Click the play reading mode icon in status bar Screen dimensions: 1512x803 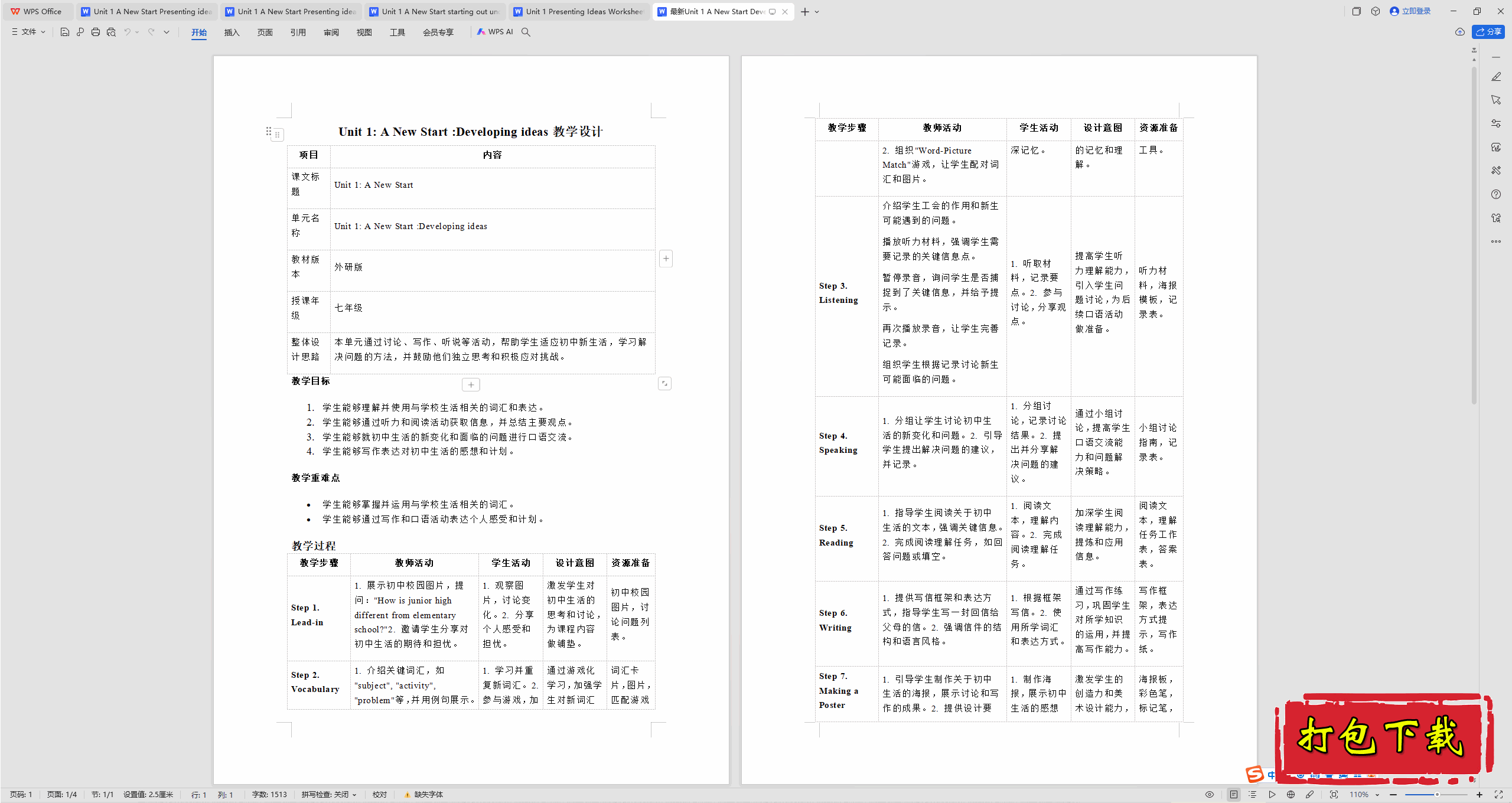coord(1272,795)
